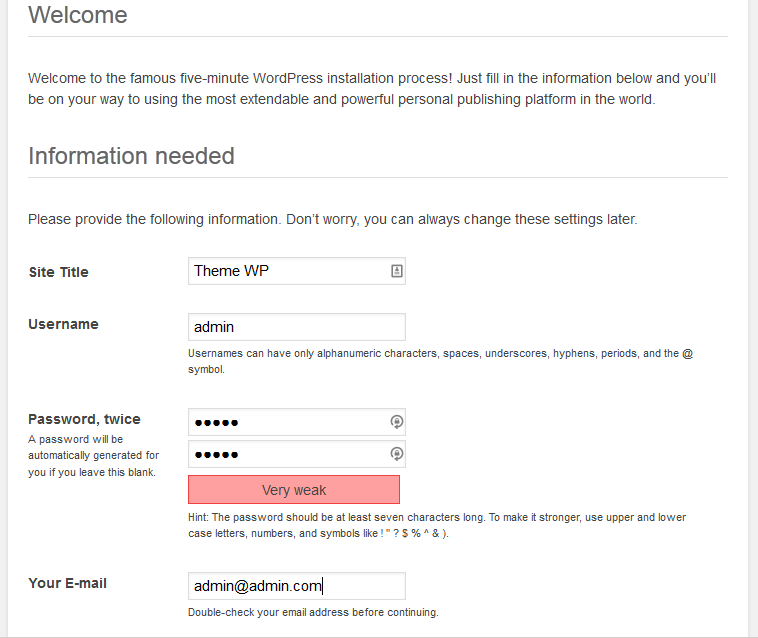758x638 pixels.
Task: Select the first password input box
Action: pyautogui.click(x=297, y=422)
